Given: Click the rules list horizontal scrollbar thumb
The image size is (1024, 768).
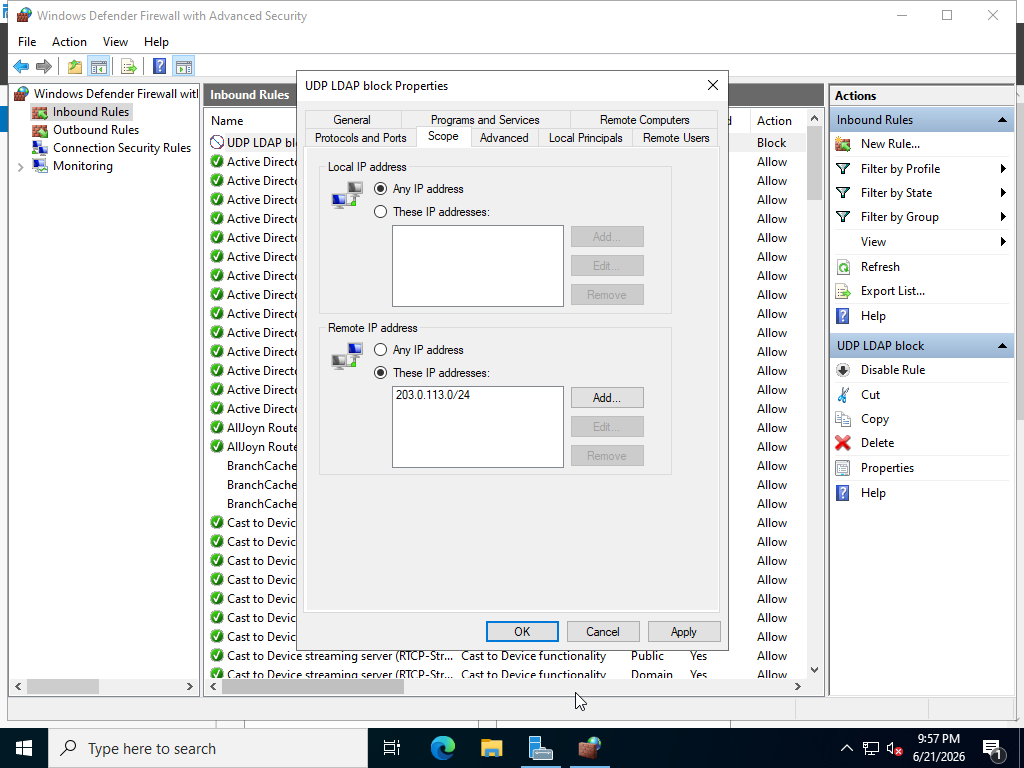Looking at the screenshot, I should (x=313, y=686).
